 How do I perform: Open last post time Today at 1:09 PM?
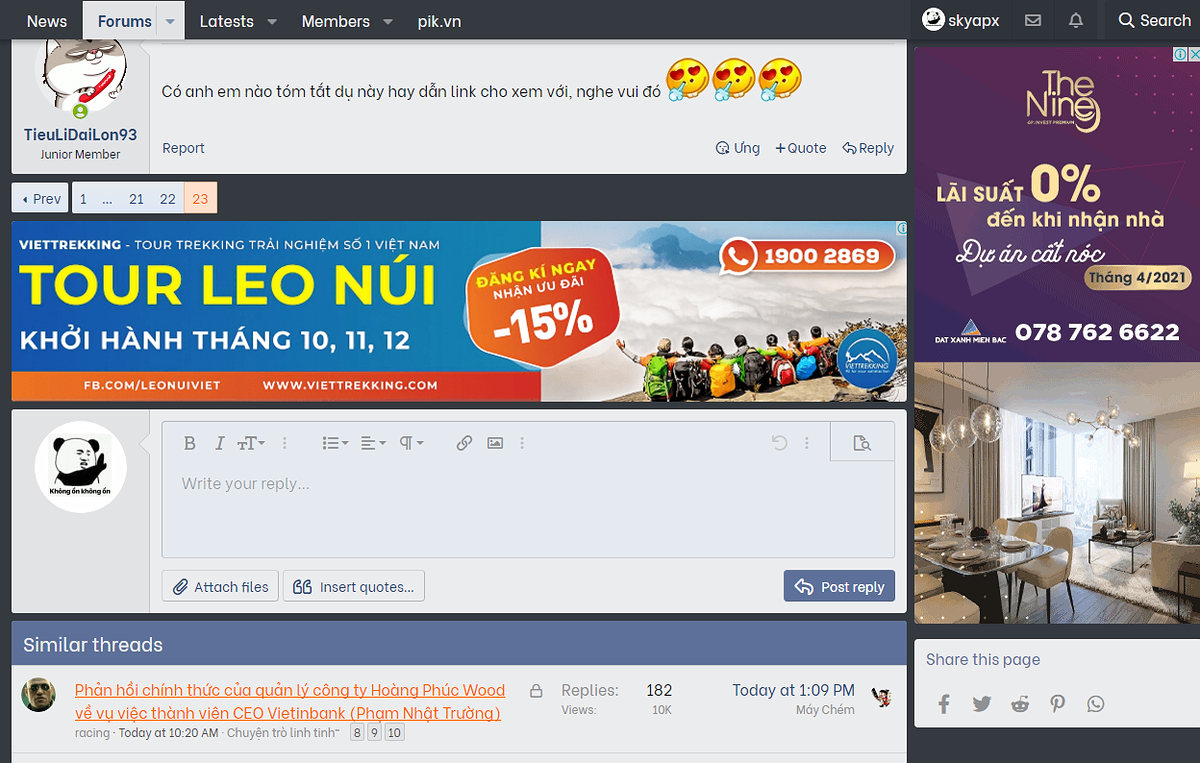(793, 690)
